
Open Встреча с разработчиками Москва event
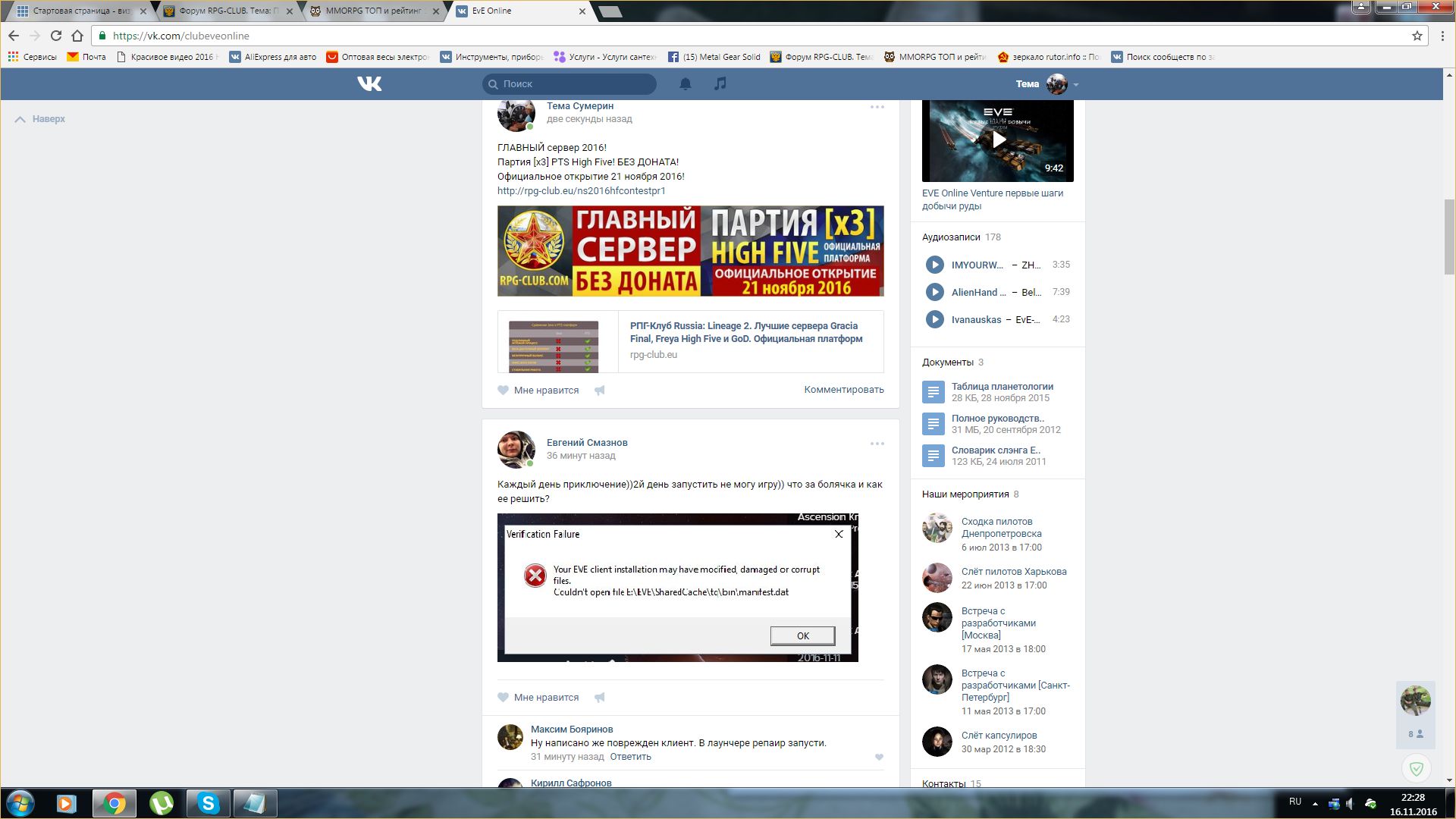(x=998, y=623)
